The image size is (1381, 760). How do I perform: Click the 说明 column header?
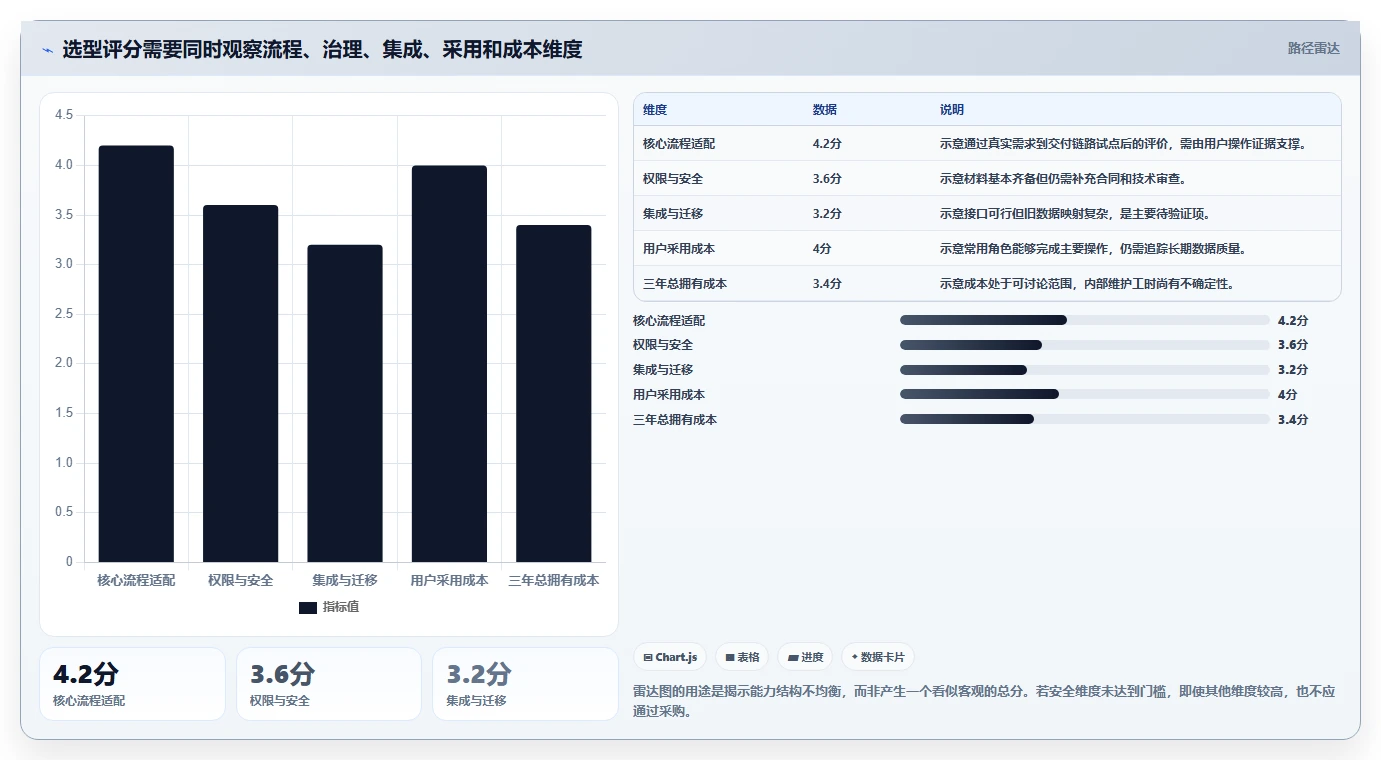click(952, 109)
